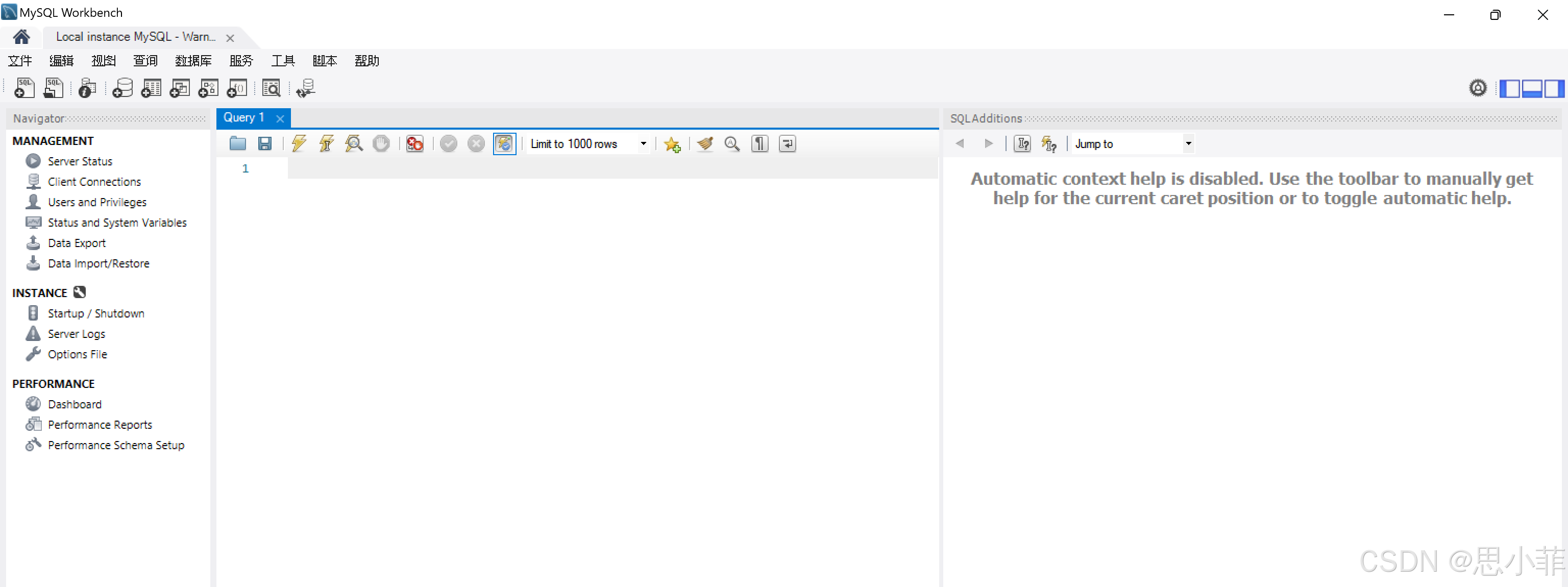
Task: Open a SQL script file in new tab
Action: click(54, 88)
